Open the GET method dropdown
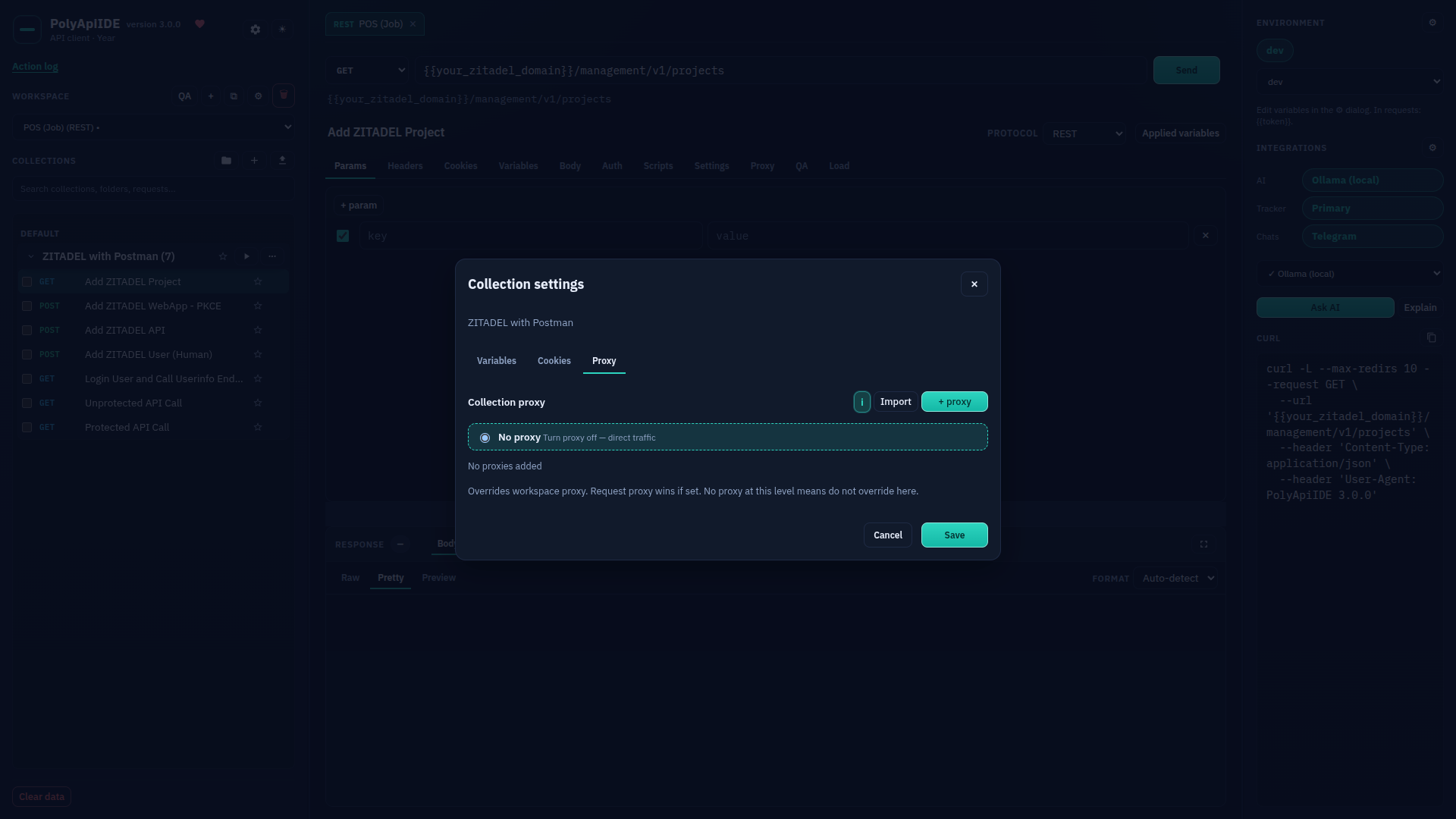Image resolution: width=1456 pixels, height=819 pixels. (x=369, y=71)
